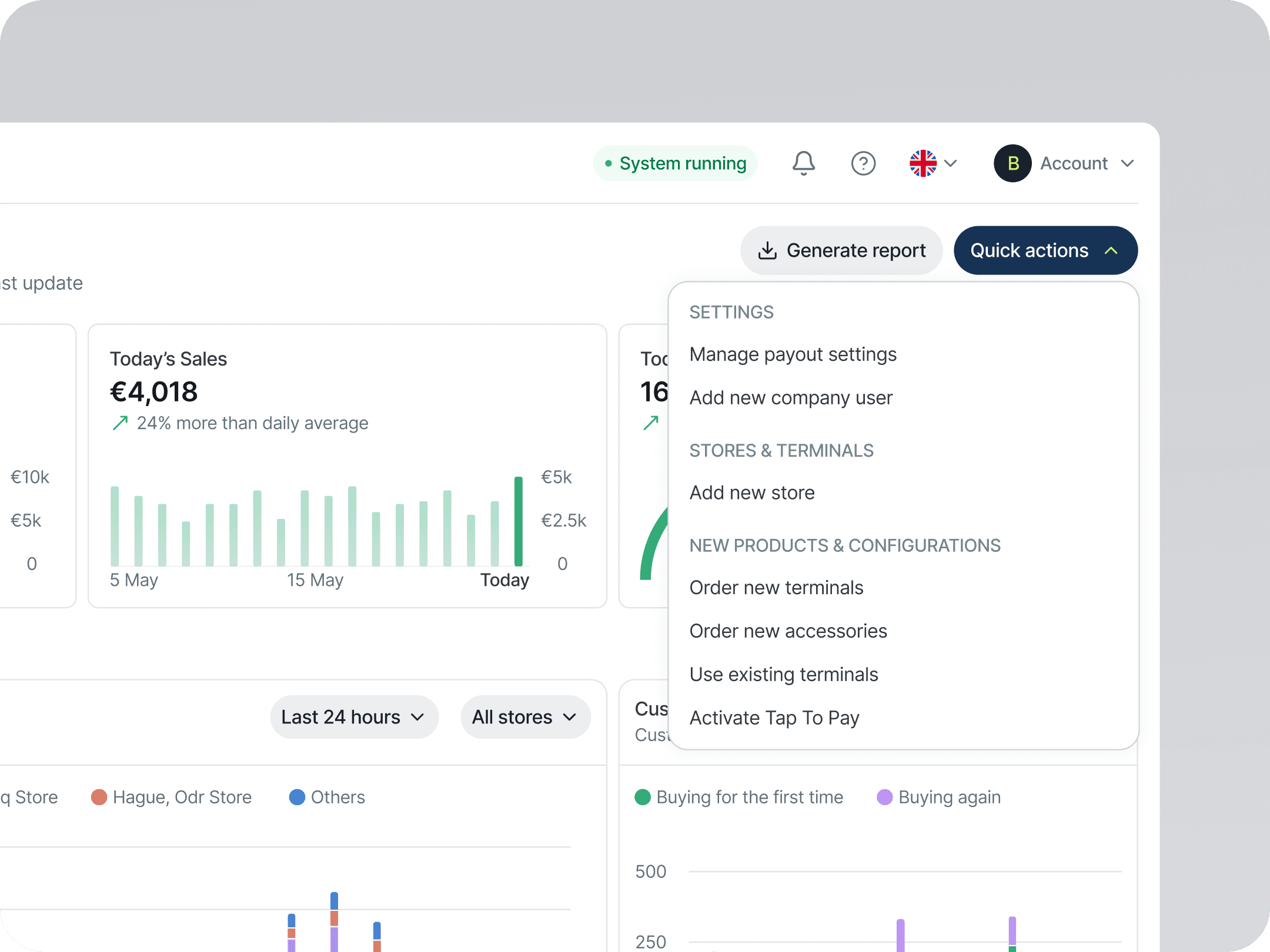Click the B account avatar
Screen dimensions: 1270x952
tap(1012, 163)
